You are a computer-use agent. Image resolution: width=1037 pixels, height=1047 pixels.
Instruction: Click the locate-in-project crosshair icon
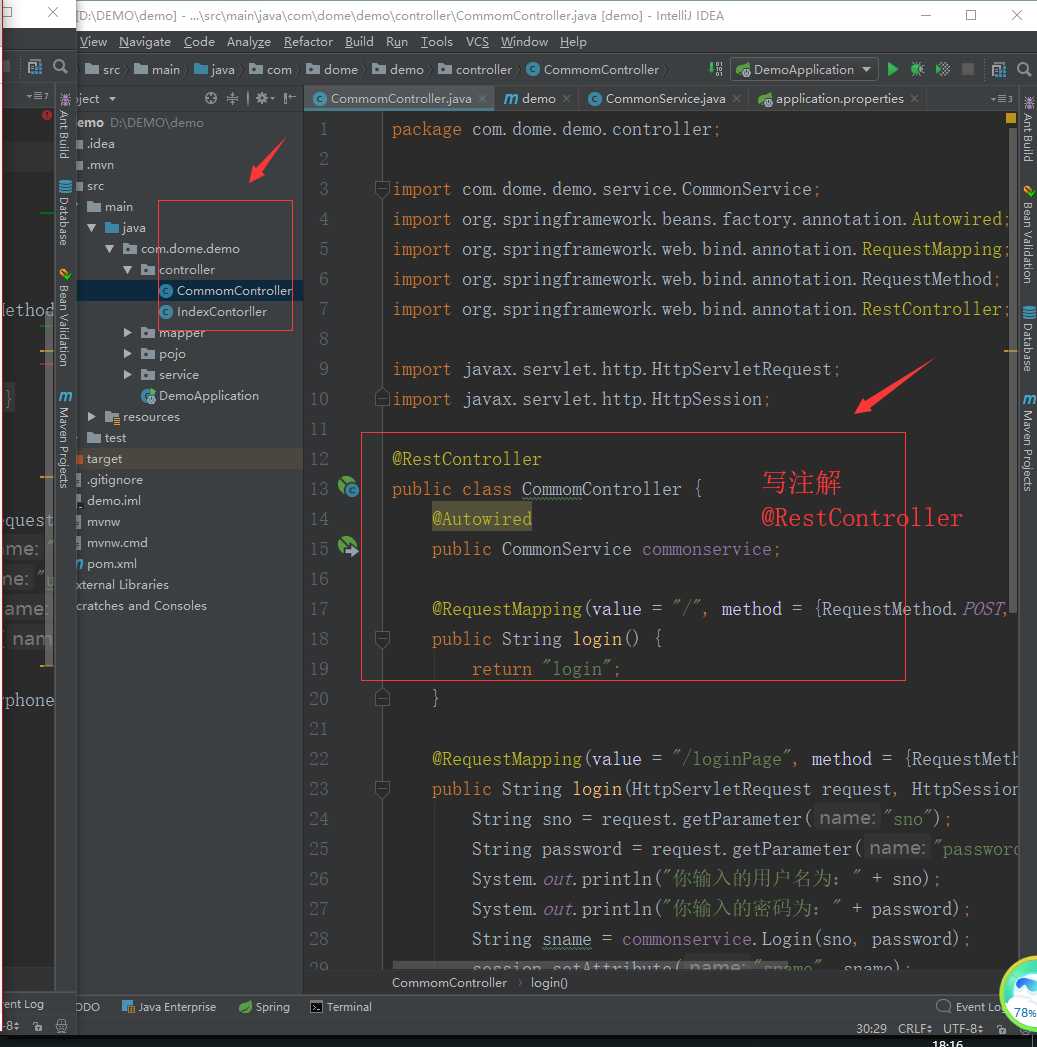[211, 98]
